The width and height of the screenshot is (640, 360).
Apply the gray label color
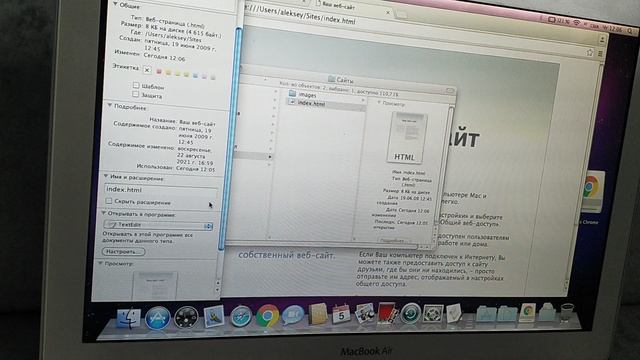coord(213,77)
